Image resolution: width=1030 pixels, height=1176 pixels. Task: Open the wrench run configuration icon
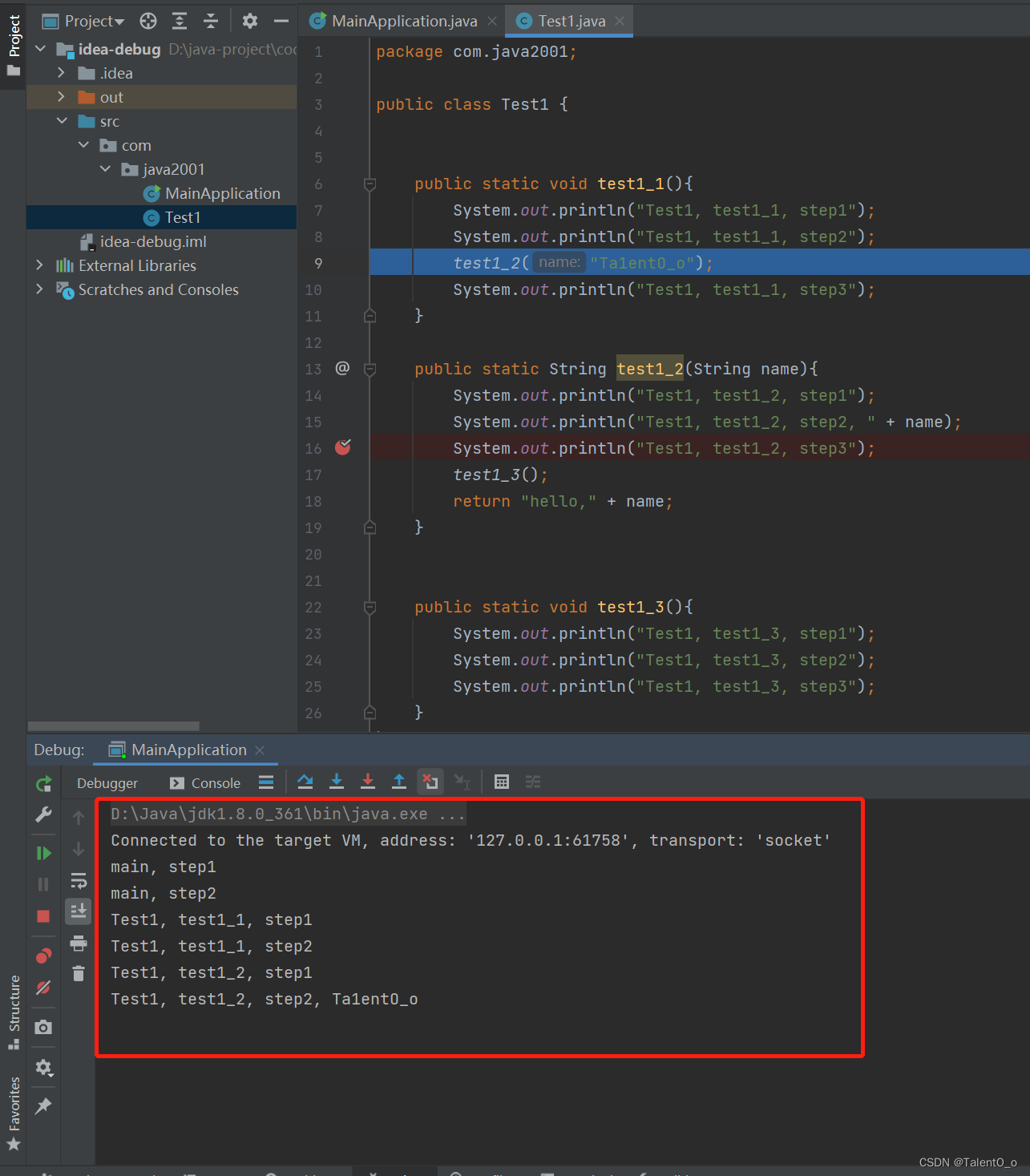[x=44, y=814]
